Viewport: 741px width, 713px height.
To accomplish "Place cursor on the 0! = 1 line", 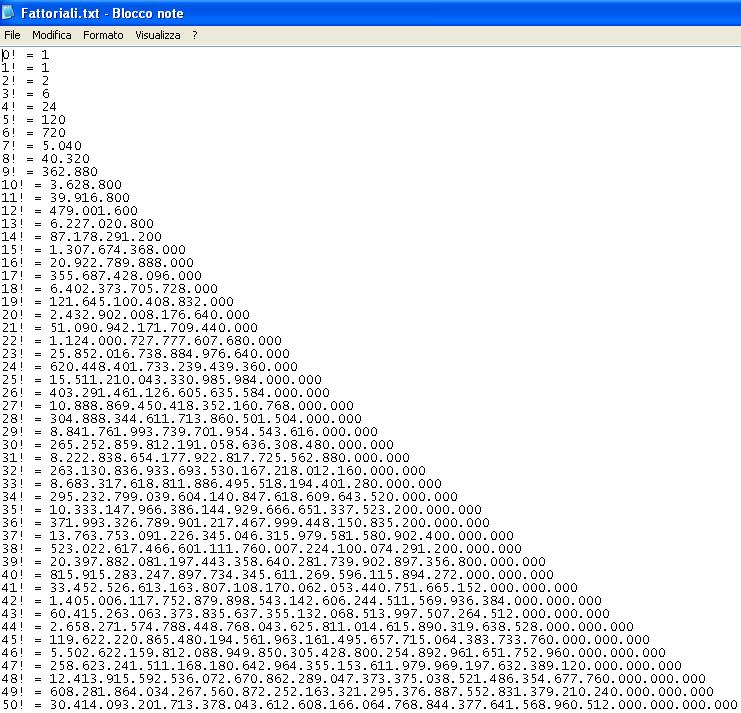I will (25, 54).
